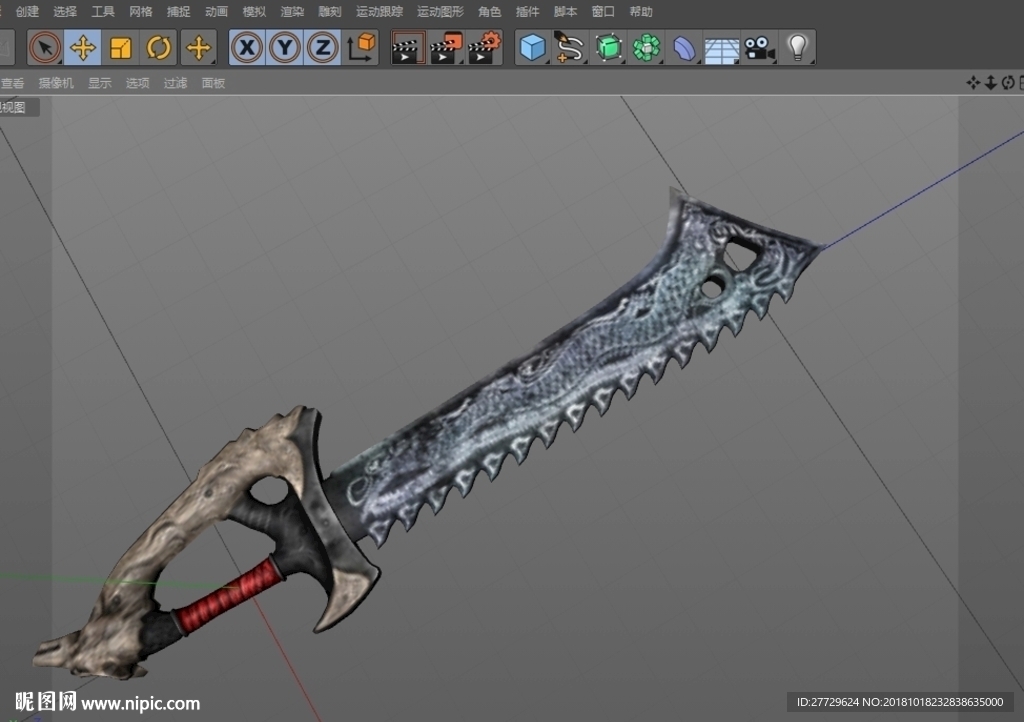Select the spline pen tool

pos(569,48)
